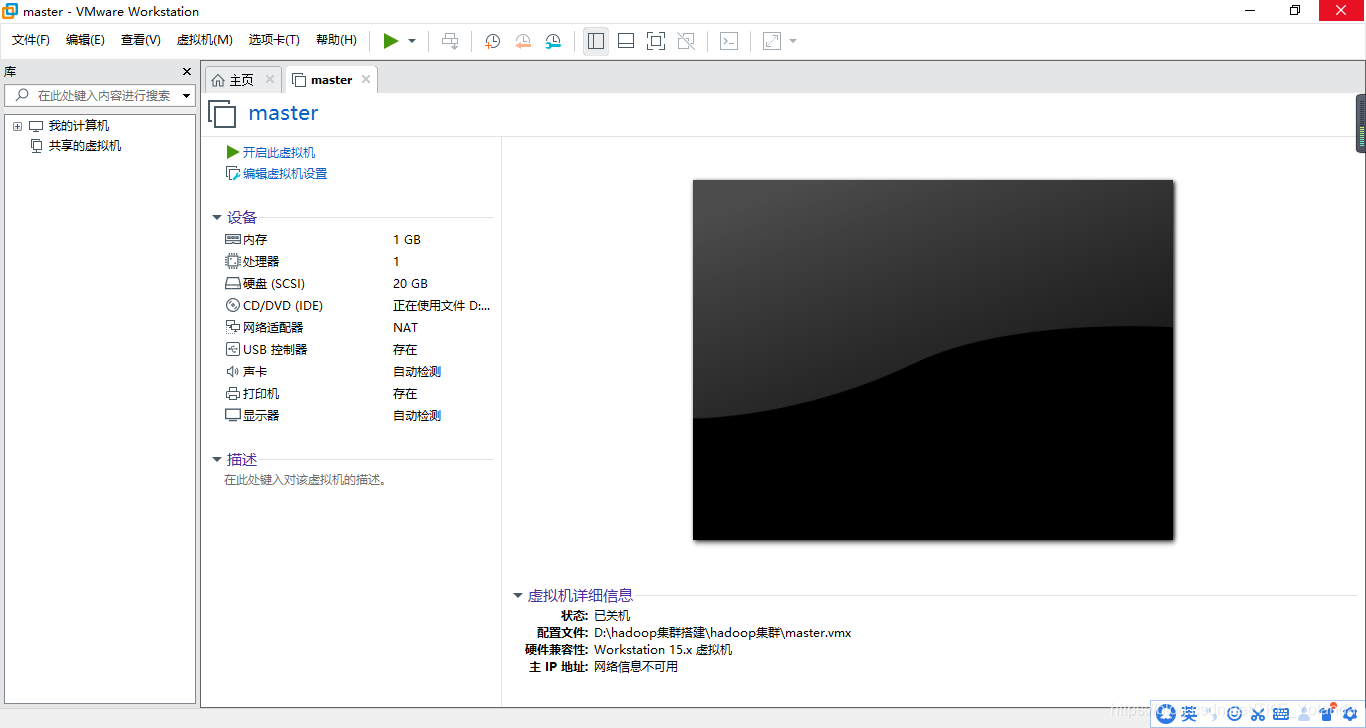
Task: Click the 显示器 display device row
Action: click(x=358, y=416)
